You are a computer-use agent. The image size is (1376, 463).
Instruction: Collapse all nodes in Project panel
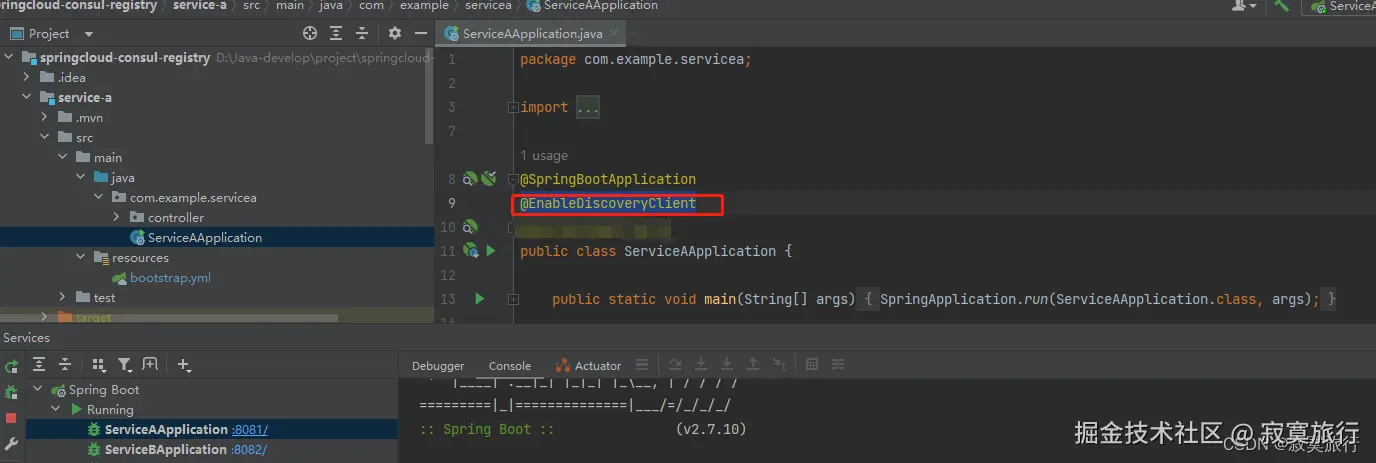(x=362, y=33)
